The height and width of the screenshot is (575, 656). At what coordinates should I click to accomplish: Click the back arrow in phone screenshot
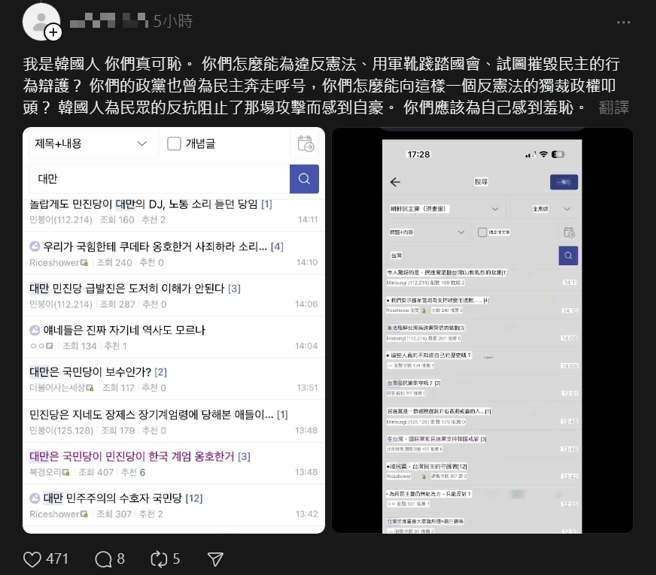click(x=395, y=182)
